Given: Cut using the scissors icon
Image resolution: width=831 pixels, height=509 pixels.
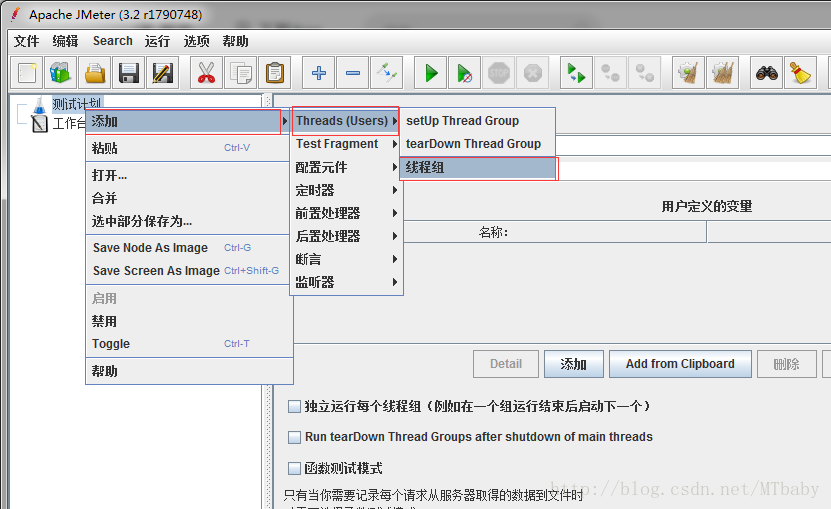Looking at the screenshot, I should 206,73.
